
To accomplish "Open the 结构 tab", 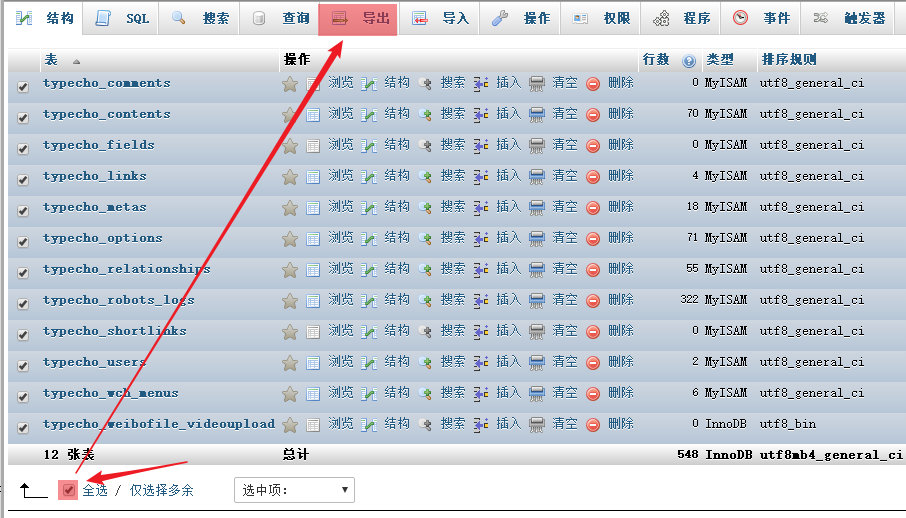I will click(45, 18).
